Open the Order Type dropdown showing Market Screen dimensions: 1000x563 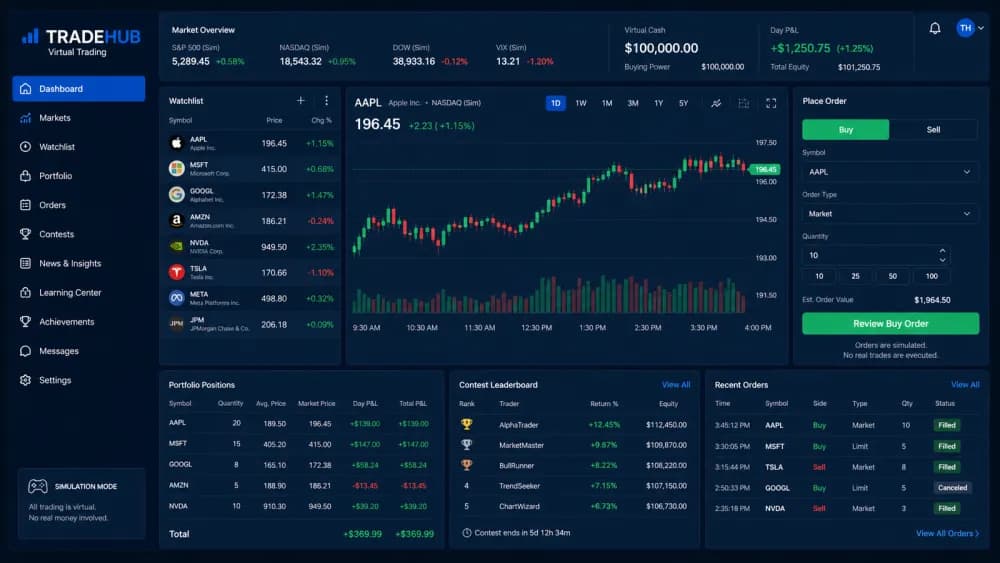click(890, 214)
